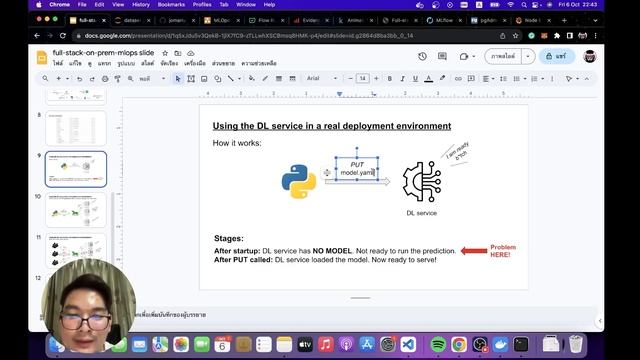
Task: Open the line type dropdown arrow
Action: [x=240, y=78]
